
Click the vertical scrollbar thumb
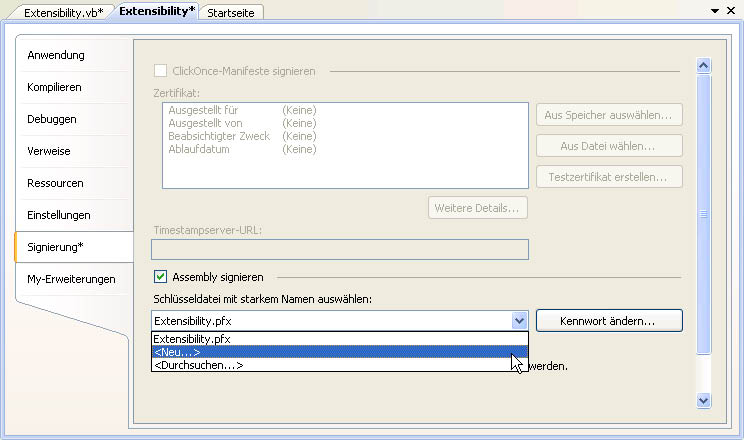click(703, 213)
